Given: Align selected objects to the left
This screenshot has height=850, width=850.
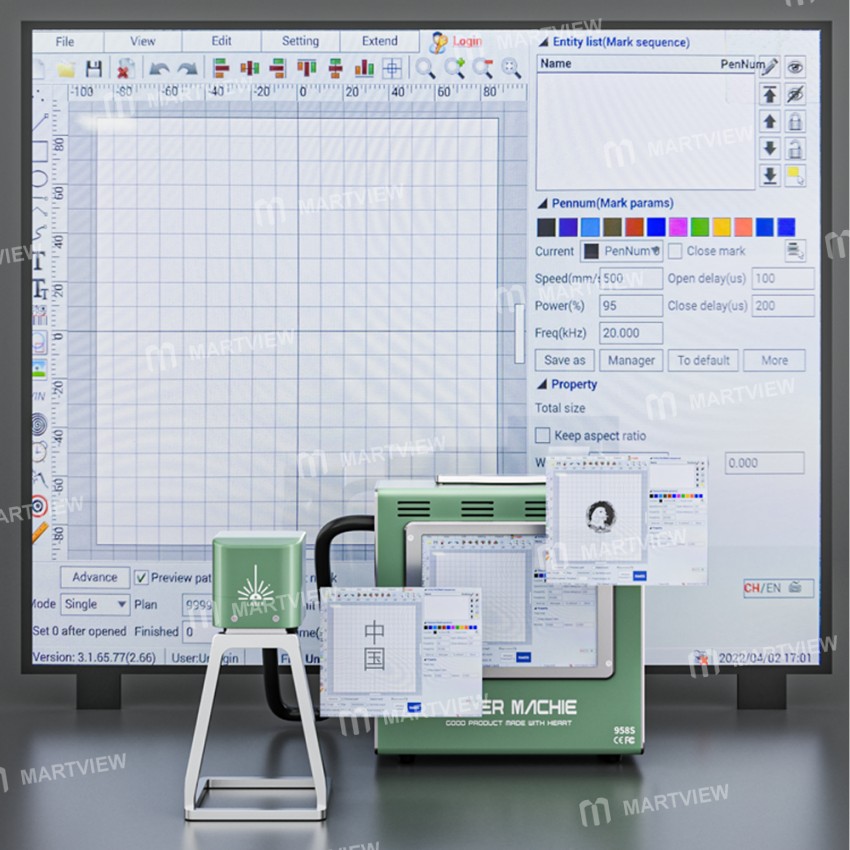Looking at the screenshot, I should [221, 68].
